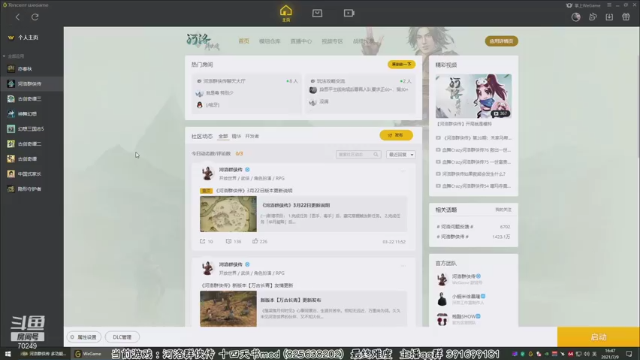Open the DLC管理 button

click(x=122, y=337)
